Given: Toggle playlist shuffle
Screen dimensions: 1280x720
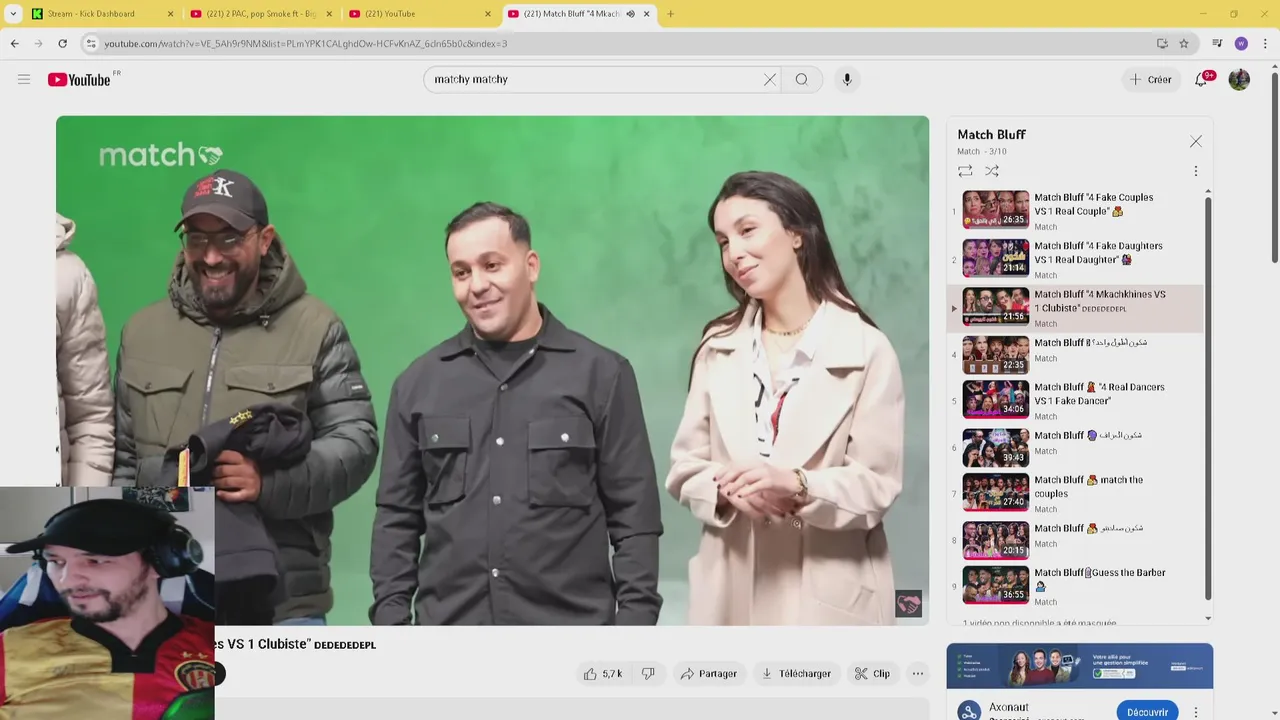Looking at the screenshot, I should tap(992, 171).
